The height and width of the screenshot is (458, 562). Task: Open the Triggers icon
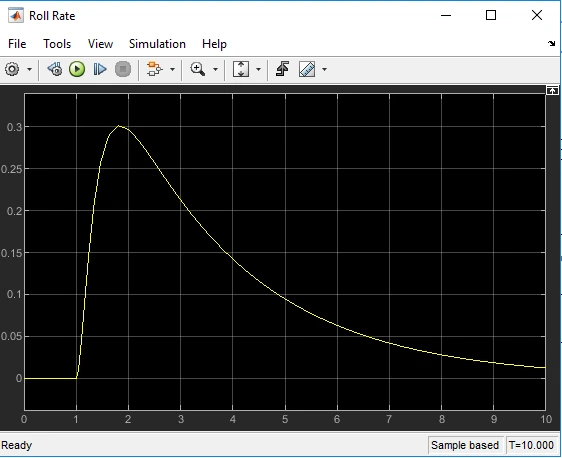[x=282, y=69]
